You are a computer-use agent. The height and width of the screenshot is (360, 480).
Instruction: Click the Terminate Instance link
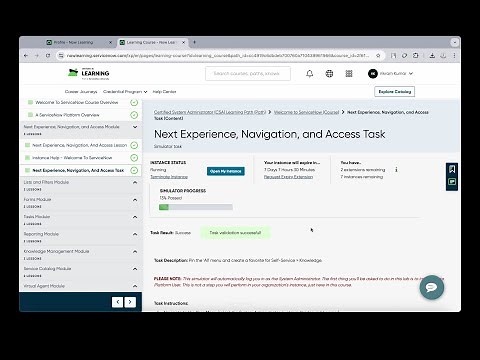tap(169, 177)
